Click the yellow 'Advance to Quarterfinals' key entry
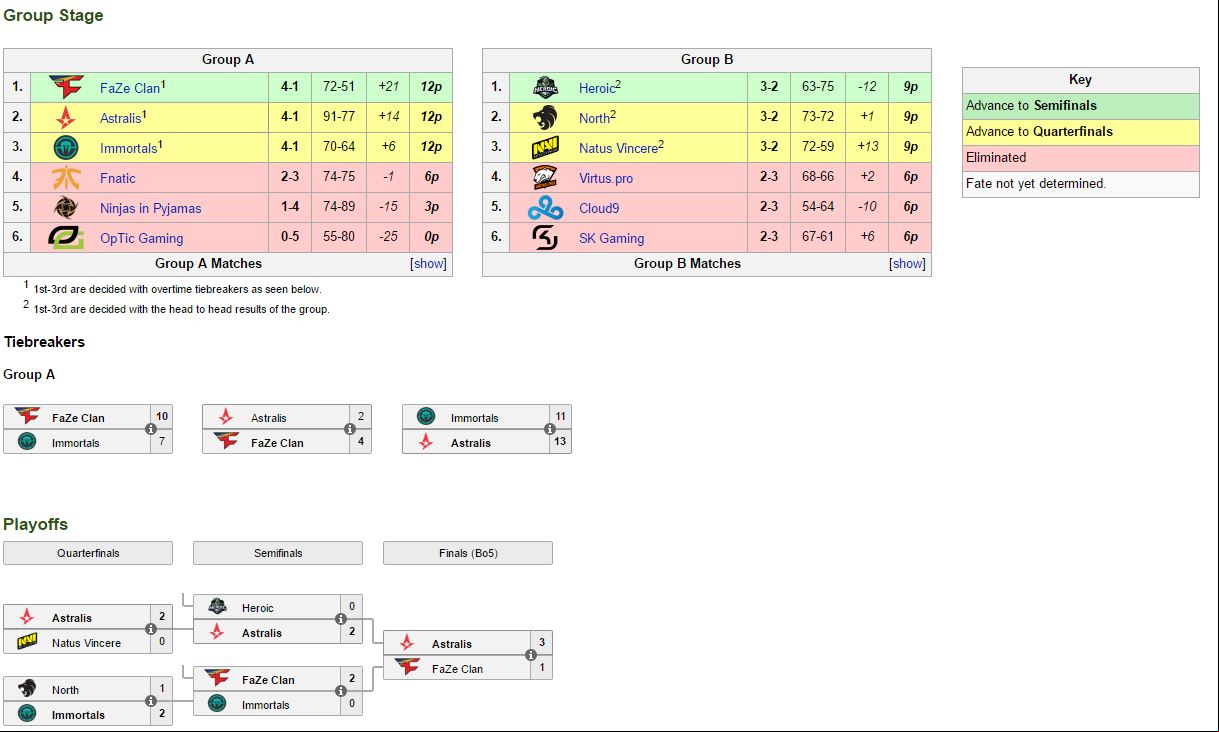The height and width of the screenshot is (732, 1219). coord(1080,132)
